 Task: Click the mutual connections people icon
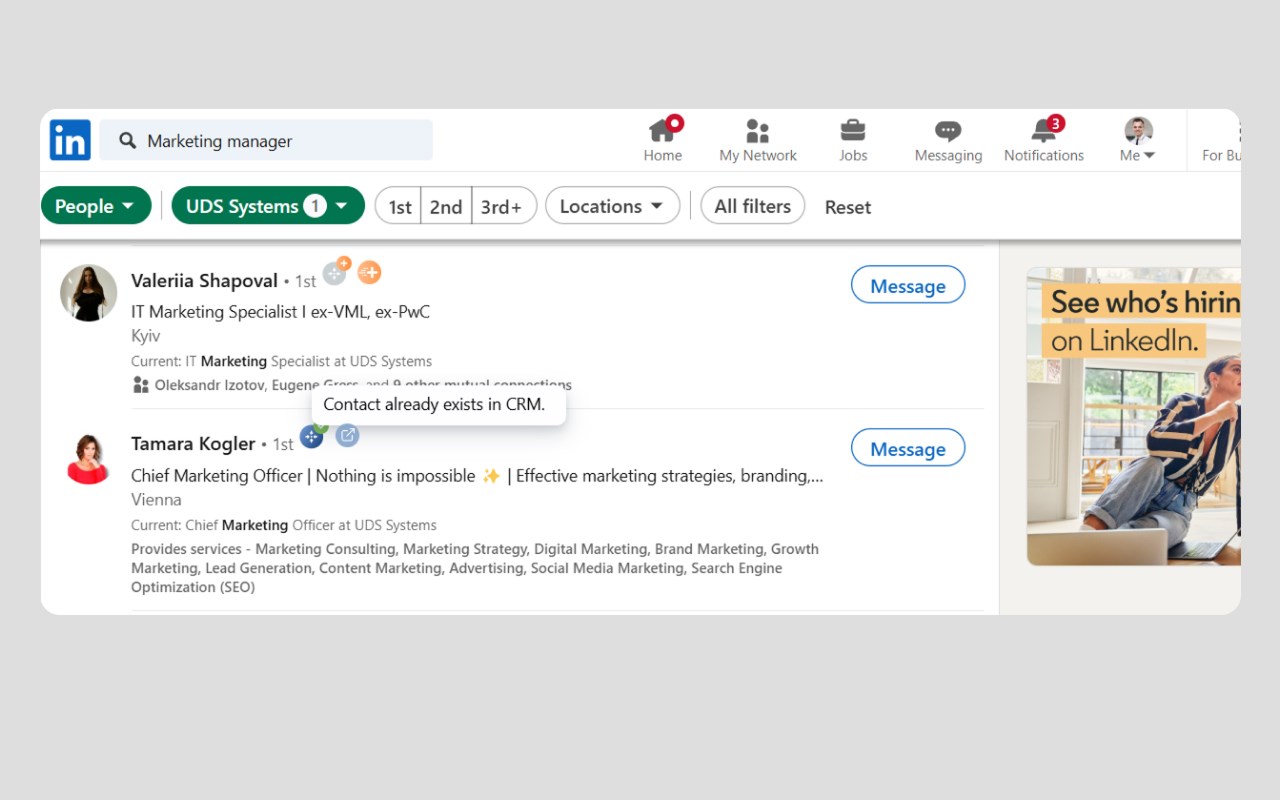(140, 384)
